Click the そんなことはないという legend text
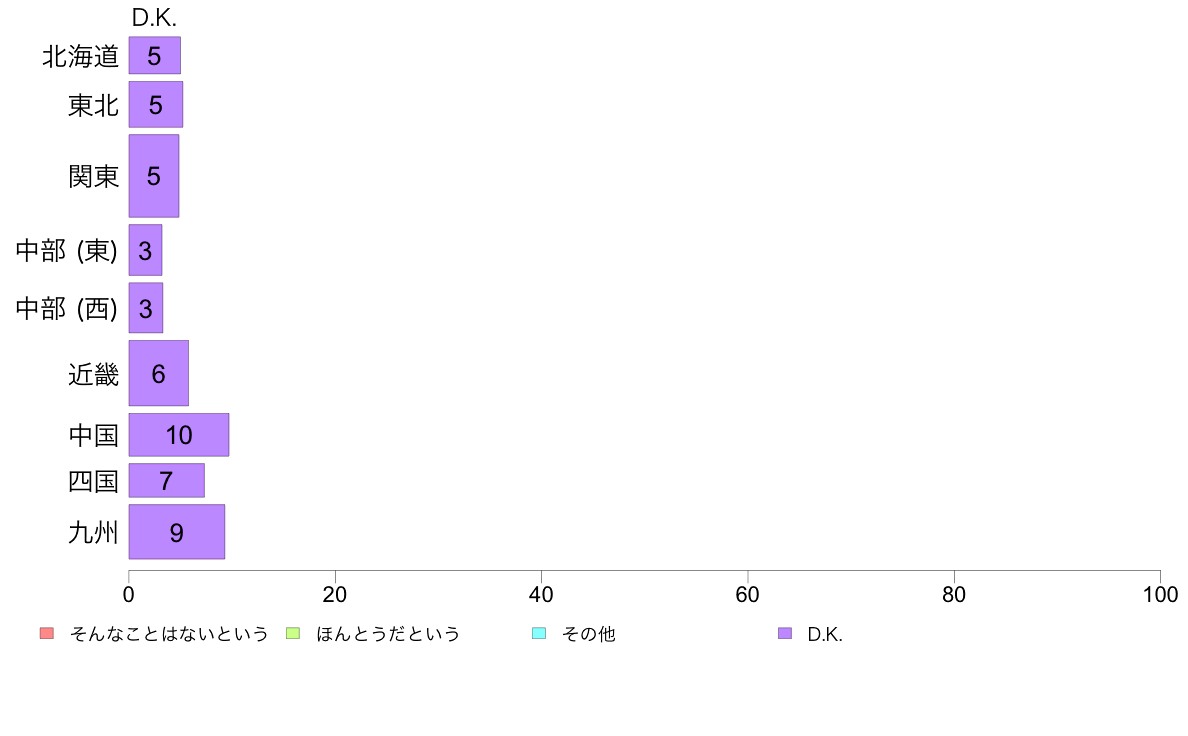1188x736 pixels. click(x=169, y=634)
